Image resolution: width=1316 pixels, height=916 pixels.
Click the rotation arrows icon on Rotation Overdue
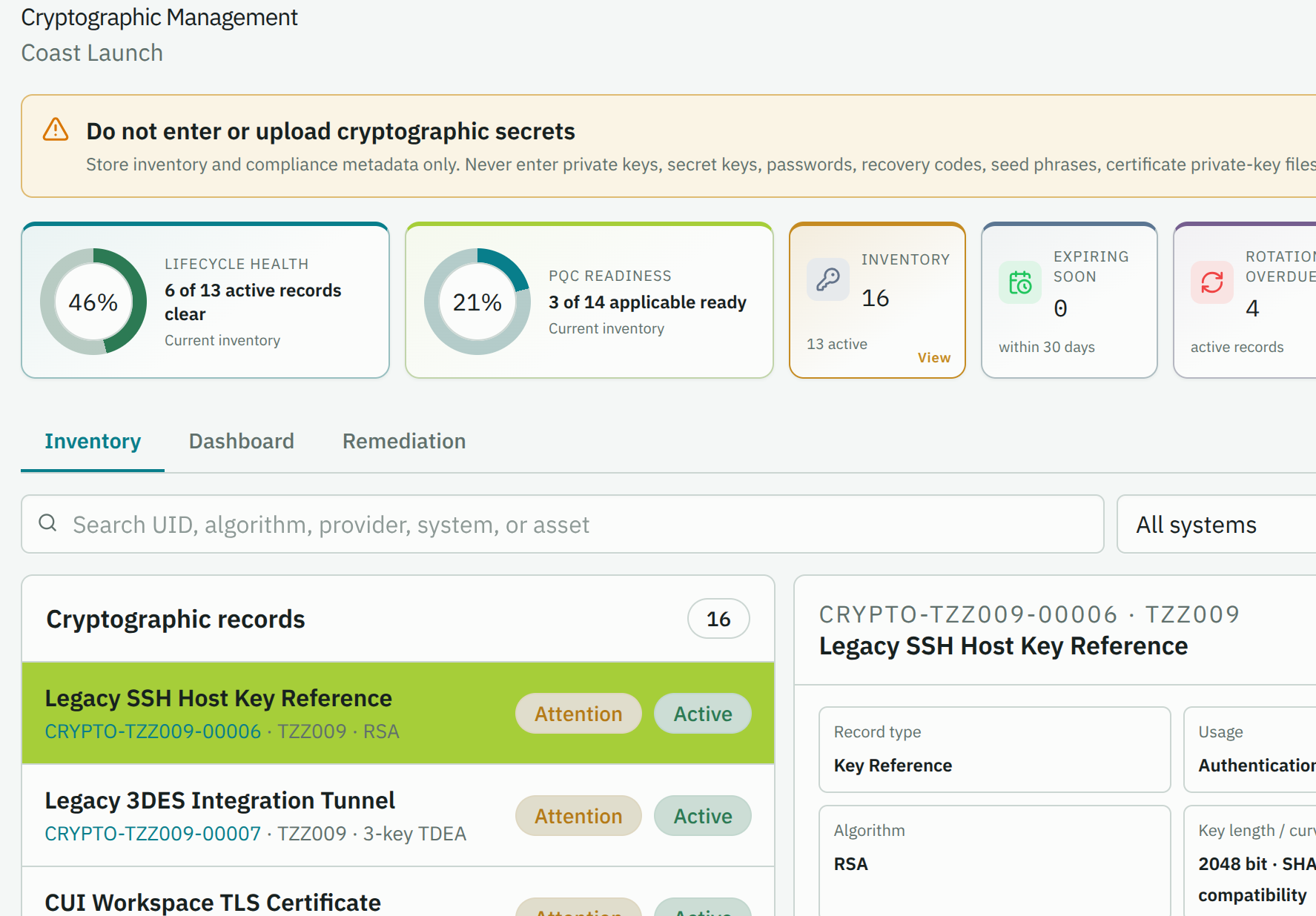pyautogui.click(x=1212, y=282)
